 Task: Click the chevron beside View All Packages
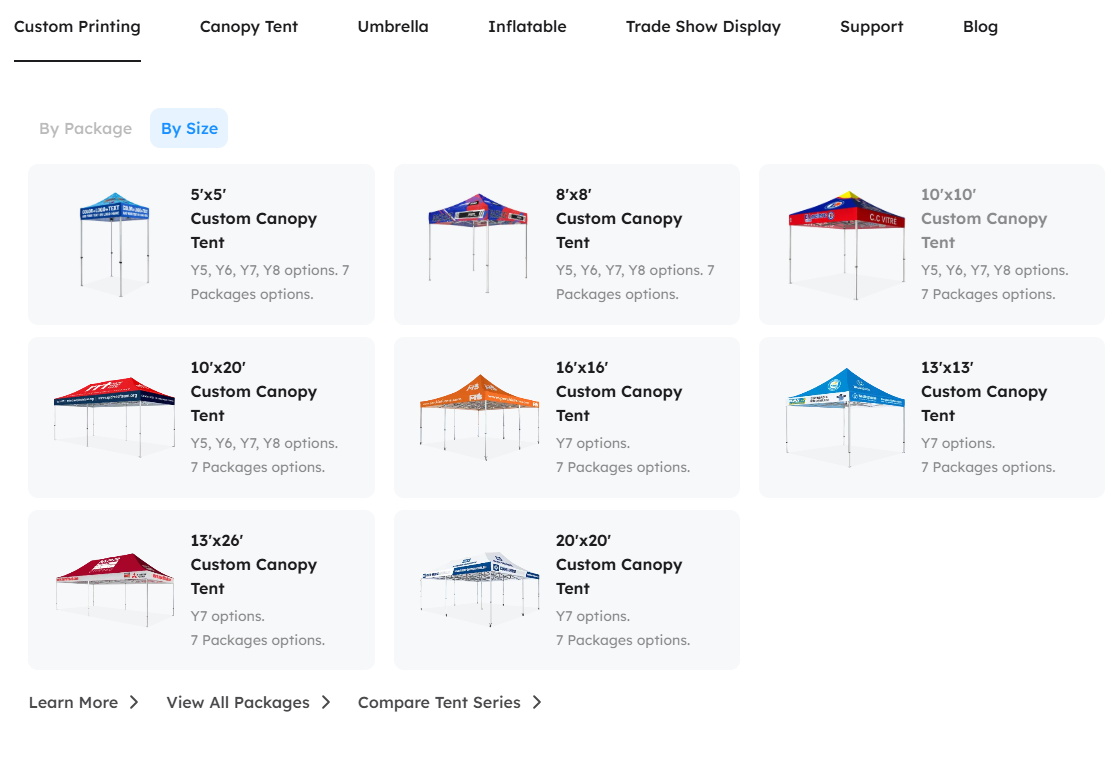[326, 702]
